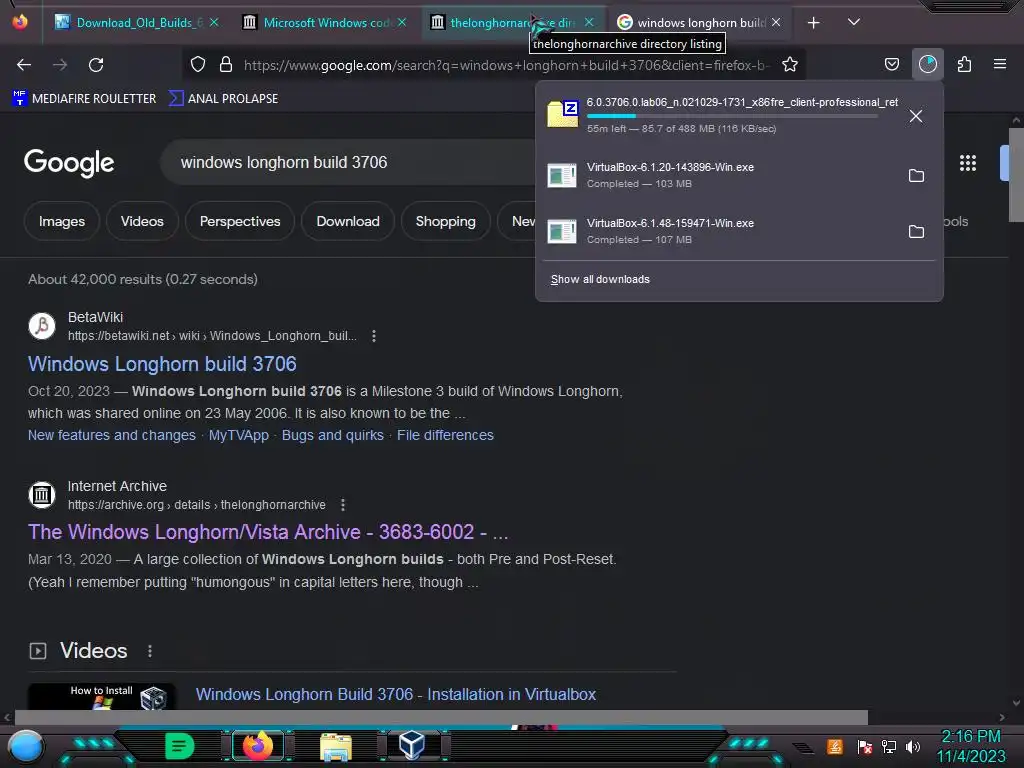Filter results by Videos
The height and width of the screenshot is (768, 1024).
(x=142, y=221)
